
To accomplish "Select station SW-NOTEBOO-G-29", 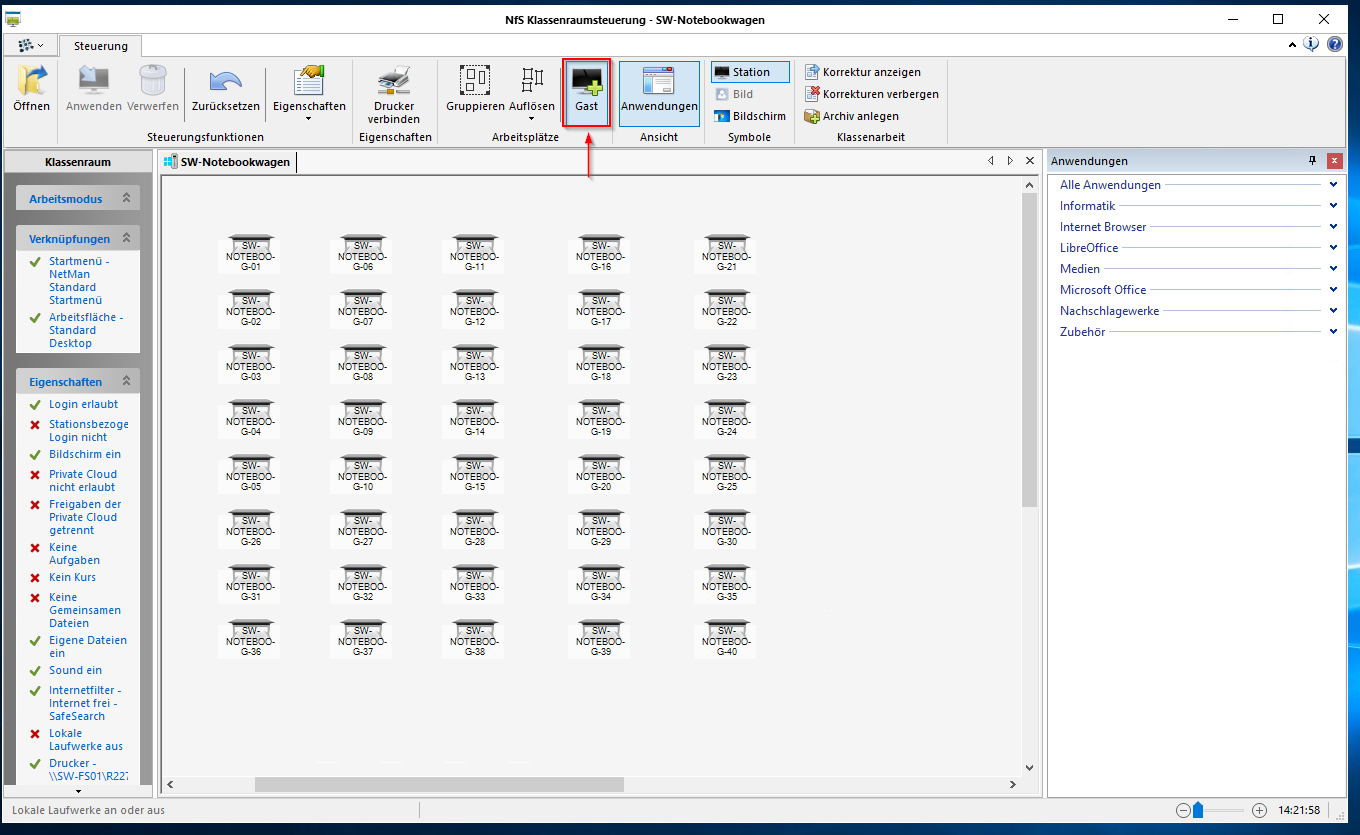I will point(600,529).
